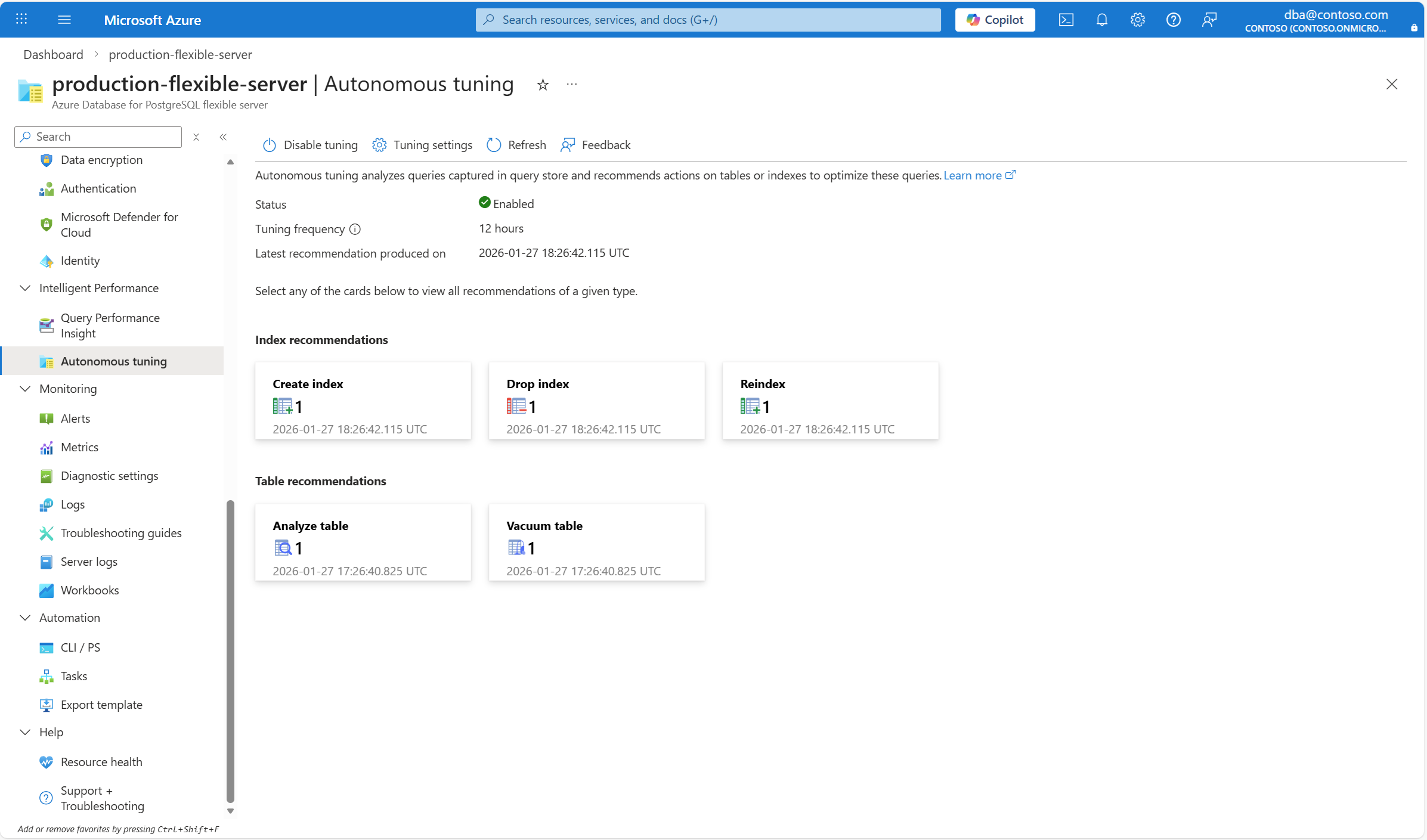Refresh the recommendations
The image size is (1427, 840).
(x=516, y=145)
